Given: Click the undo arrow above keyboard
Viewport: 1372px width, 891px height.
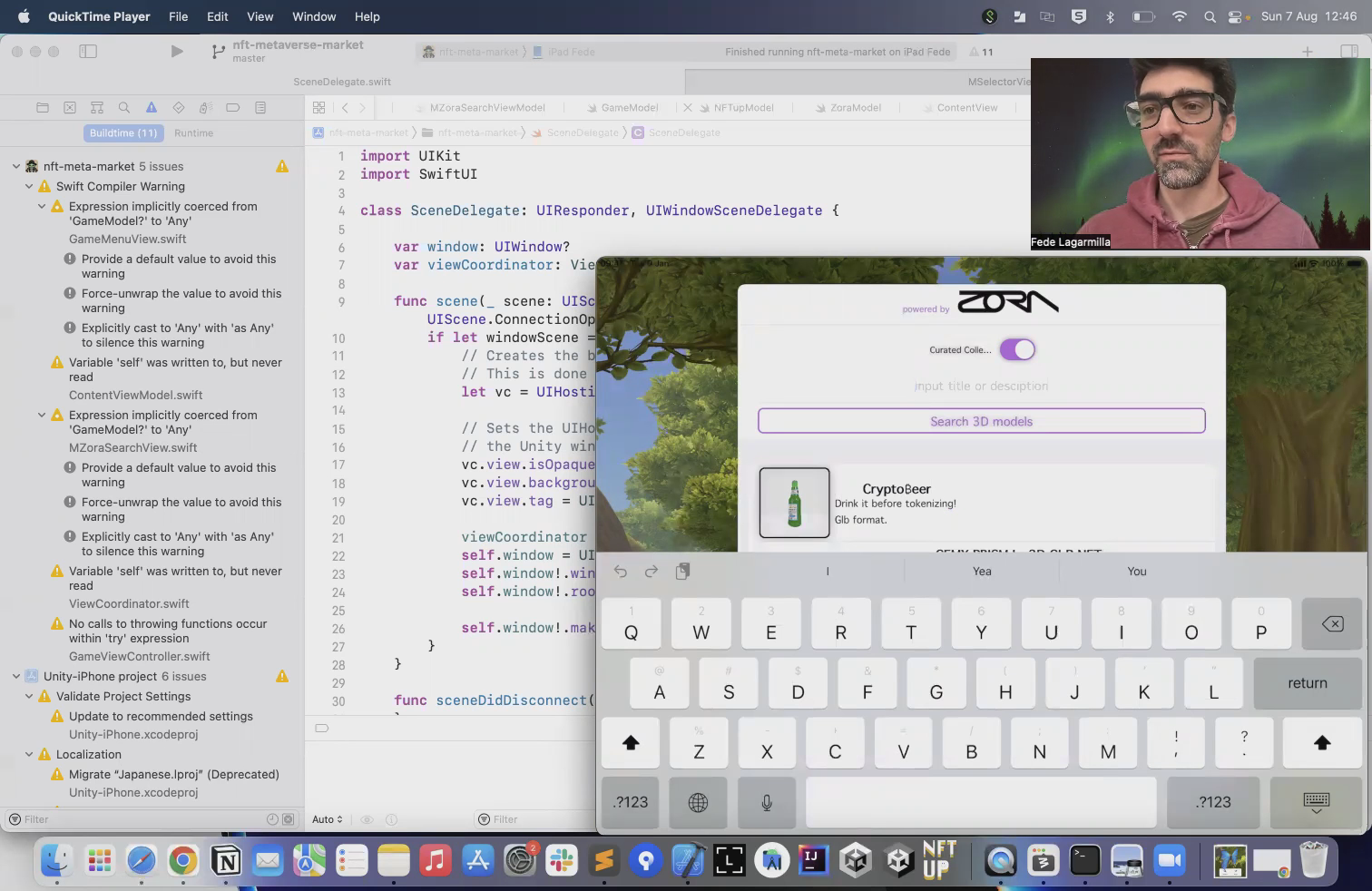Looking at the screenshot, I should [x=621, y=571].
